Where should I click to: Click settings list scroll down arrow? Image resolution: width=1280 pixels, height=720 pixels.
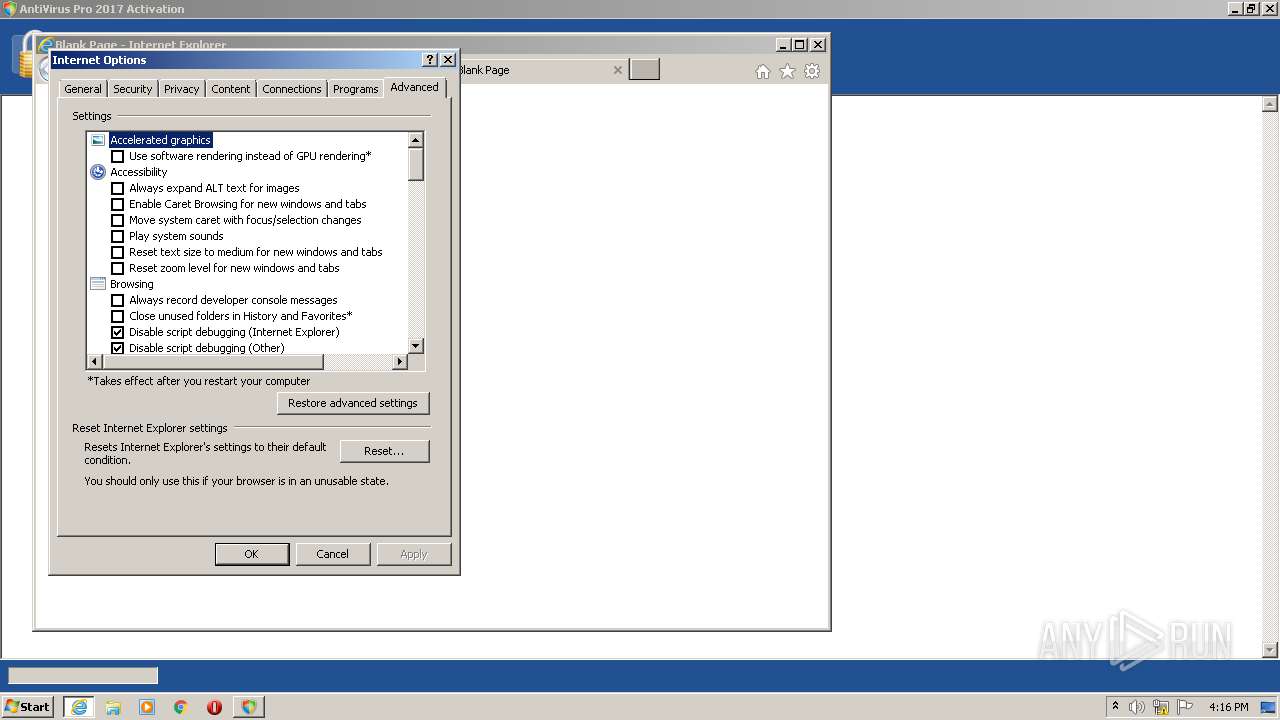tap(416, 346)
